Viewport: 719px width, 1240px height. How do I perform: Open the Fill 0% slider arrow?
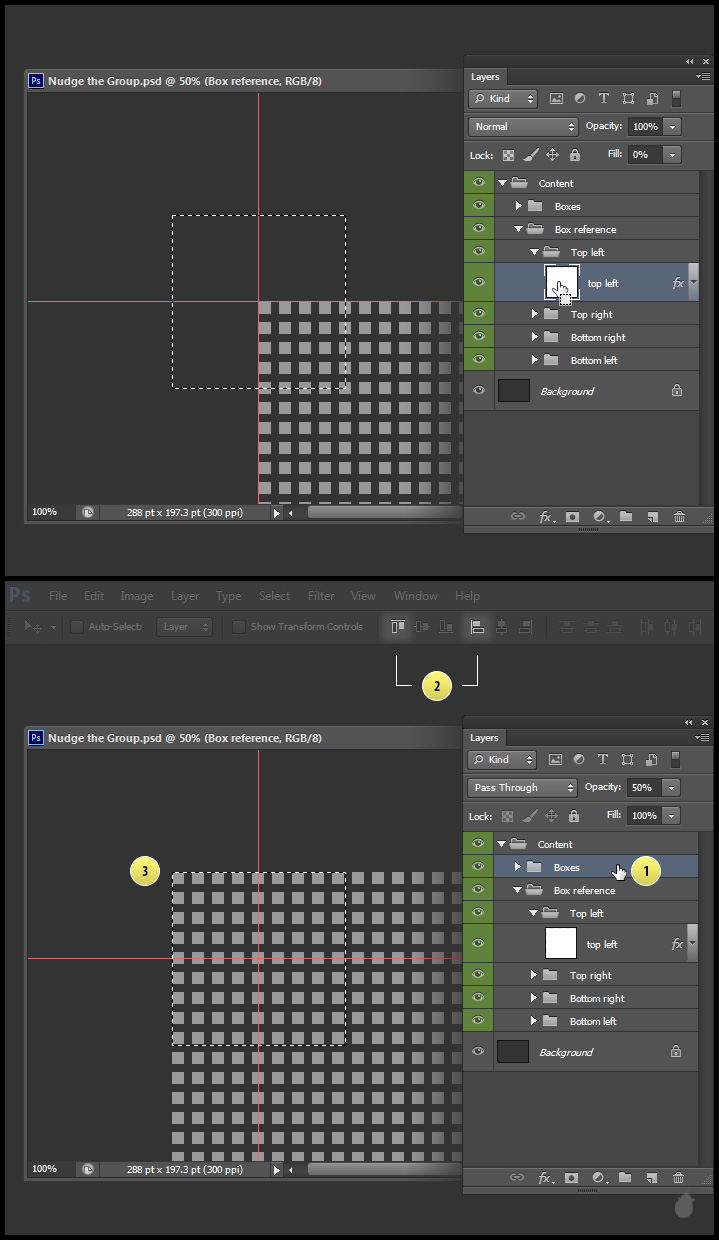click(671, 155)
